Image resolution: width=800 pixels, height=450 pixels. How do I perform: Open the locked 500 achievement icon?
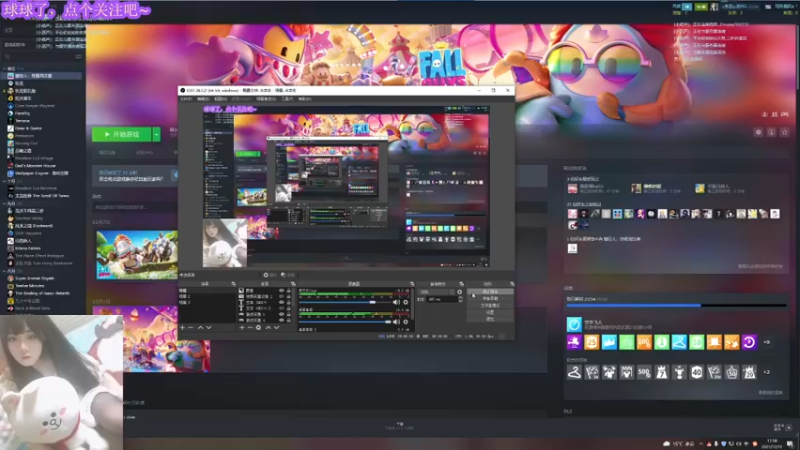point(644,372)
